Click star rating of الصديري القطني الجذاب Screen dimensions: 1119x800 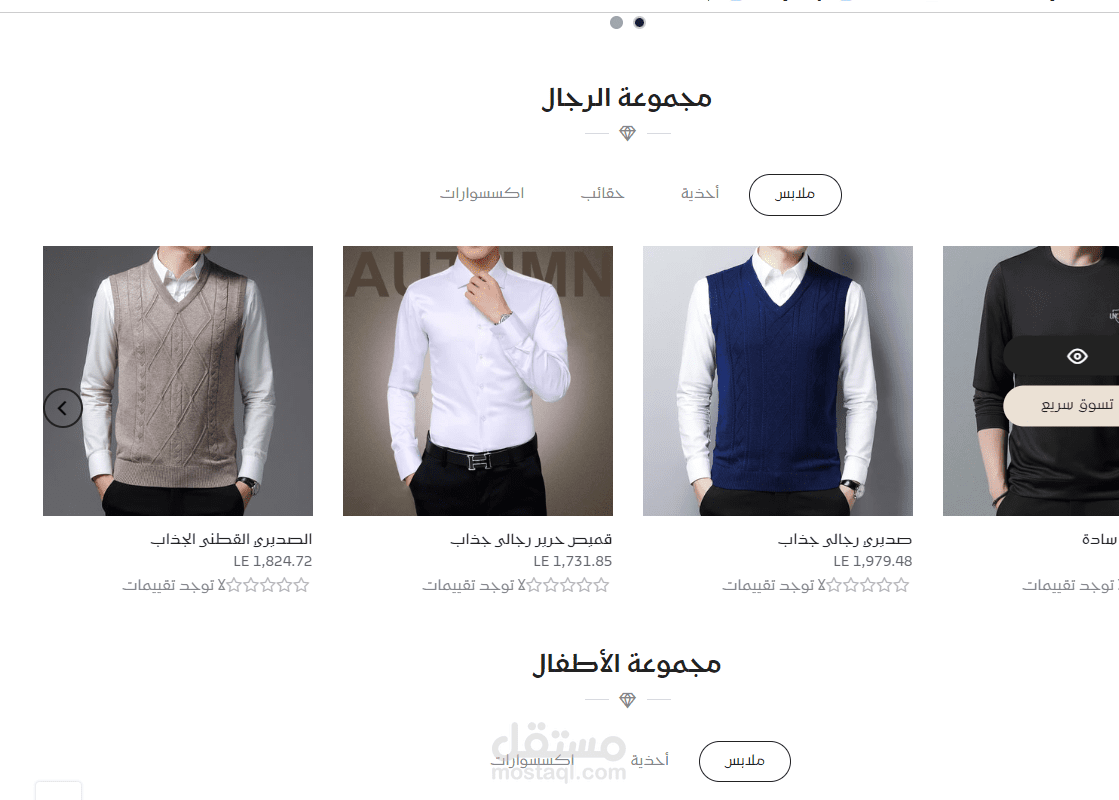coord(268,585)
